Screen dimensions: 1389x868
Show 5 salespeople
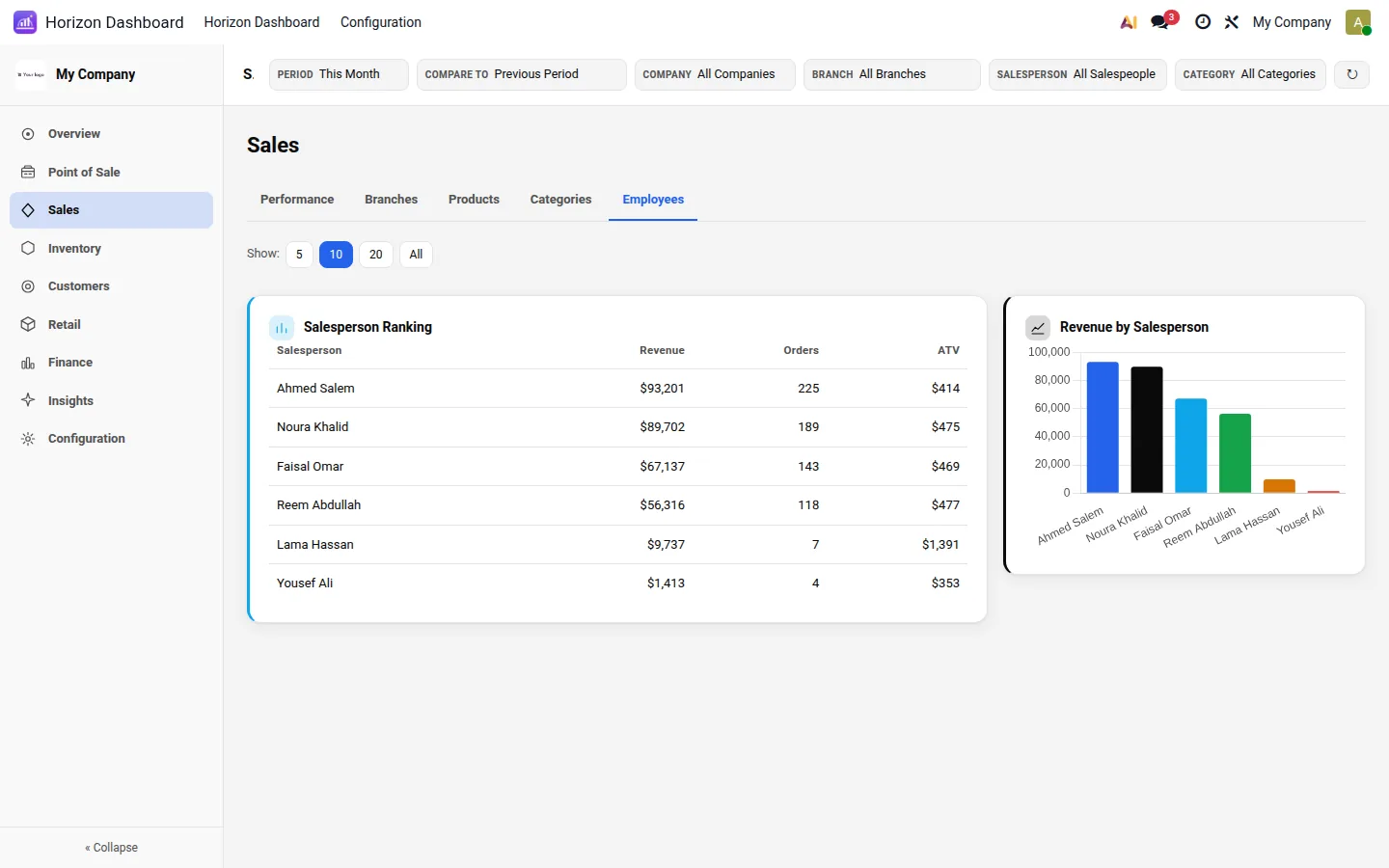[x=299, y=255]
